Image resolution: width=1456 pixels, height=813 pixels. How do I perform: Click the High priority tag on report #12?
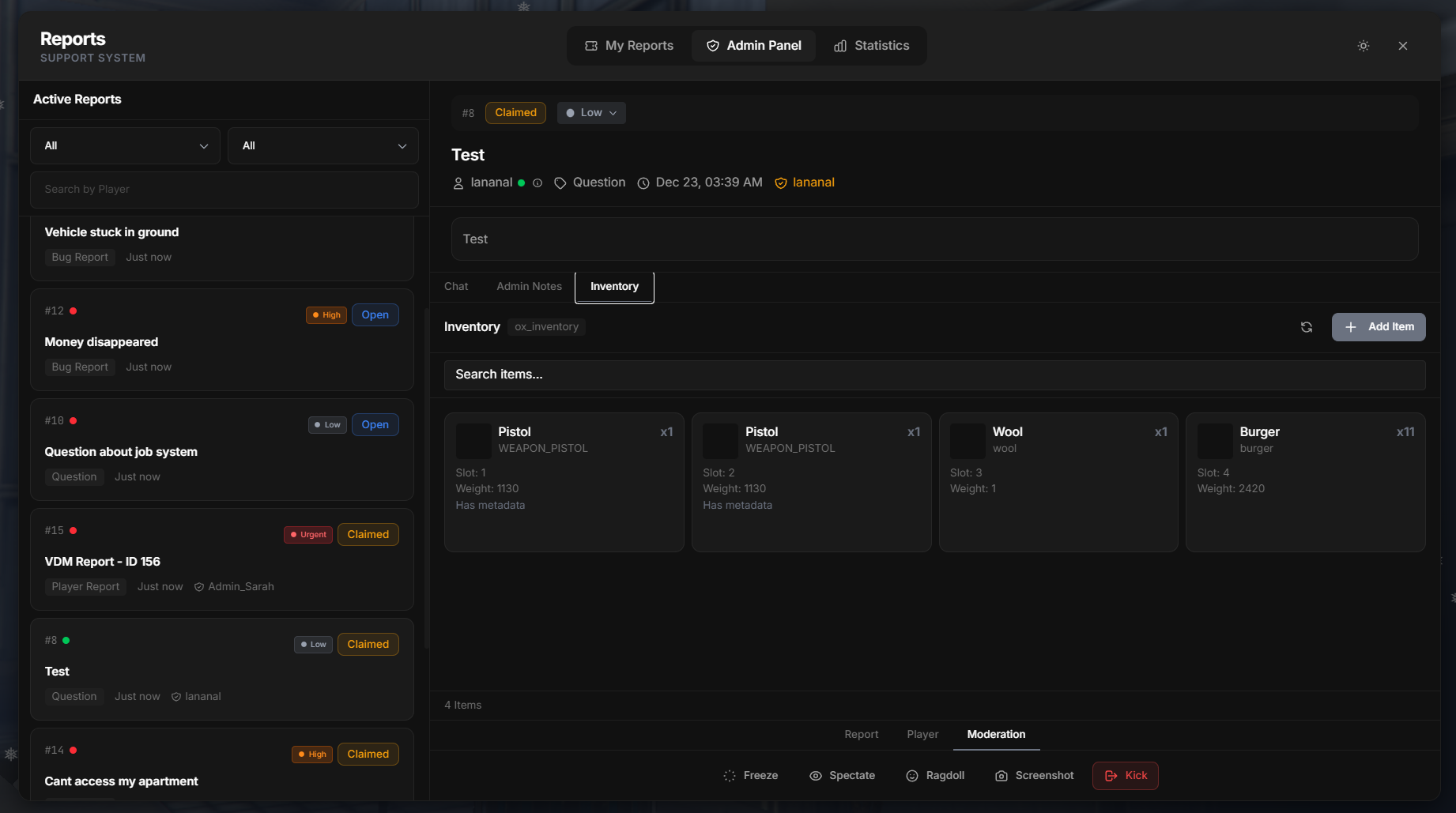pos(326,314)
